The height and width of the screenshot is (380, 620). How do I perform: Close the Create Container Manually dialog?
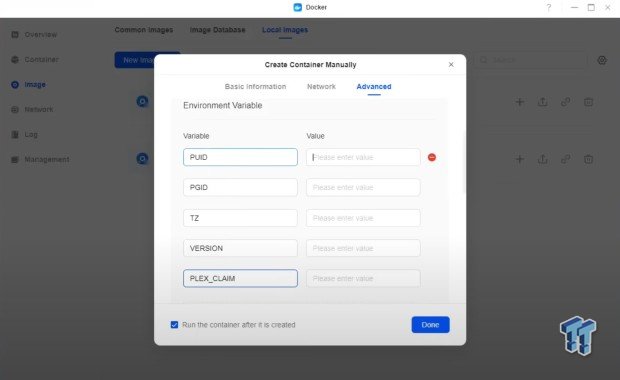pos(451,64)
